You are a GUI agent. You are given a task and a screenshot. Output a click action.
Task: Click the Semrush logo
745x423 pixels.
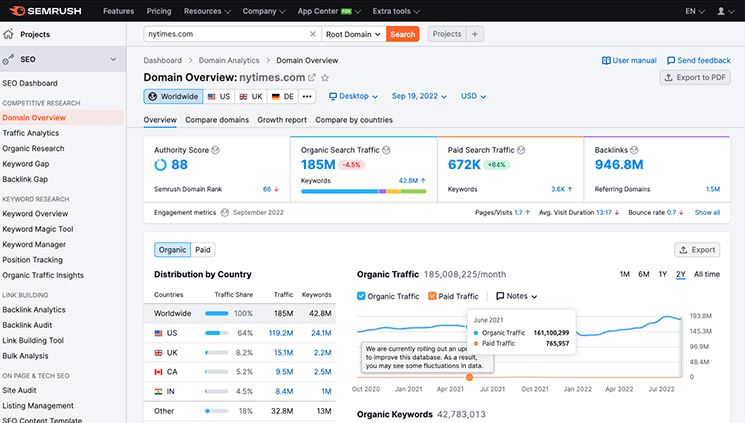(45, 11)
